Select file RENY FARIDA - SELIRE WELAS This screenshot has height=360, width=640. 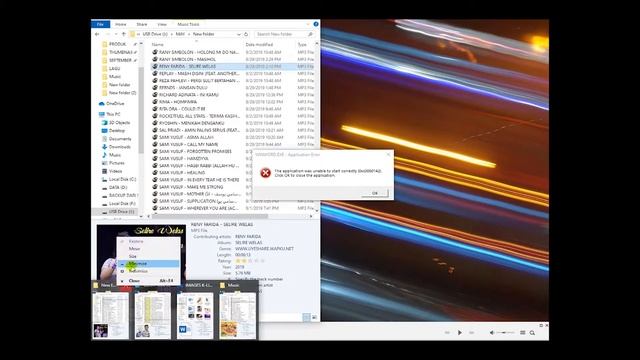(x=187, y=66)
